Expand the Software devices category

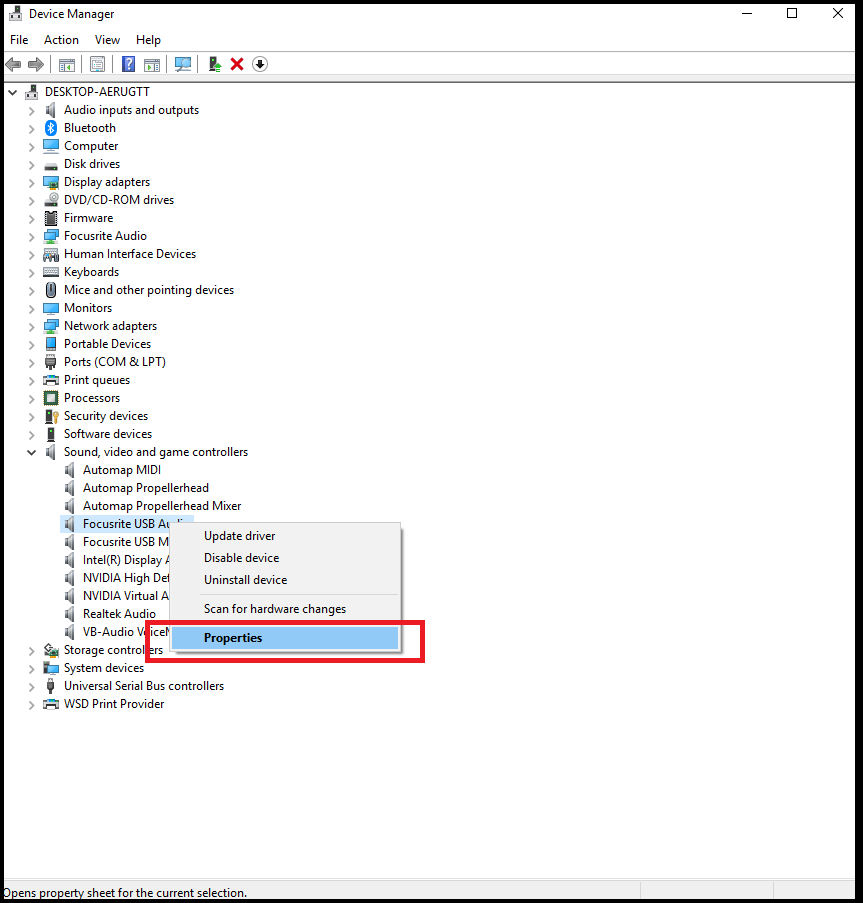coord(32,435)
